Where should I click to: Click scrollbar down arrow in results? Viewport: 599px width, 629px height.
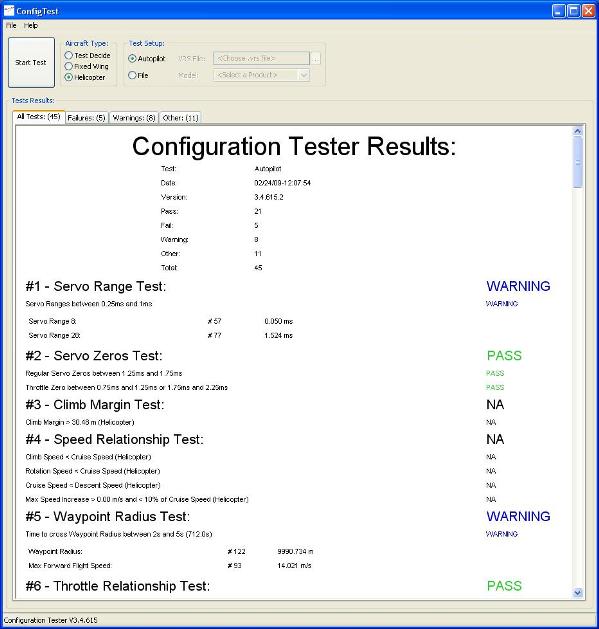578,592
